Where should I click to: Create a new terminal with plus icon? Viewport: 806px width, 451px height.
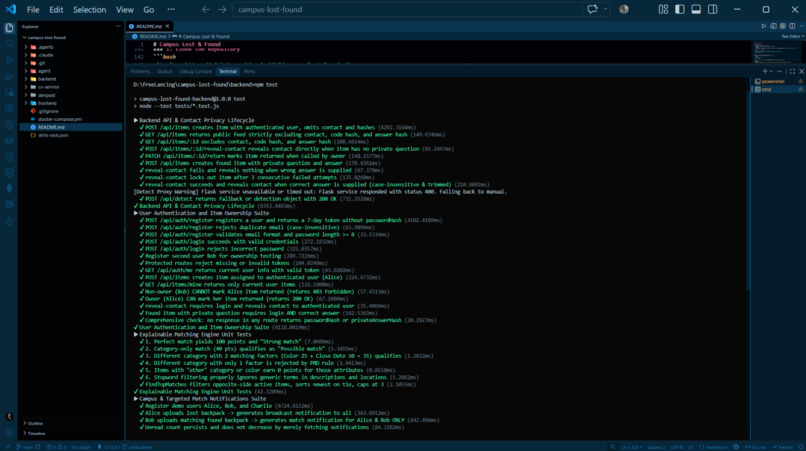[765, 71]
